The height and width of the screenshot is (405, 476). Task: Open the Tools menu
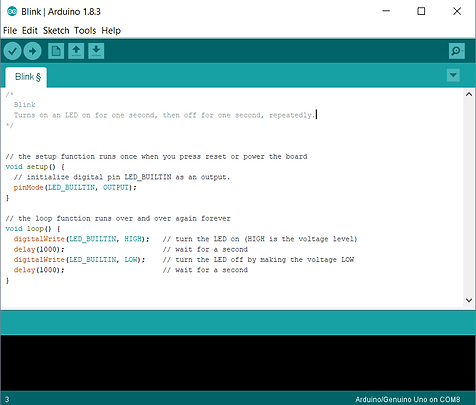pyautogui.click(x=85, y=31)
